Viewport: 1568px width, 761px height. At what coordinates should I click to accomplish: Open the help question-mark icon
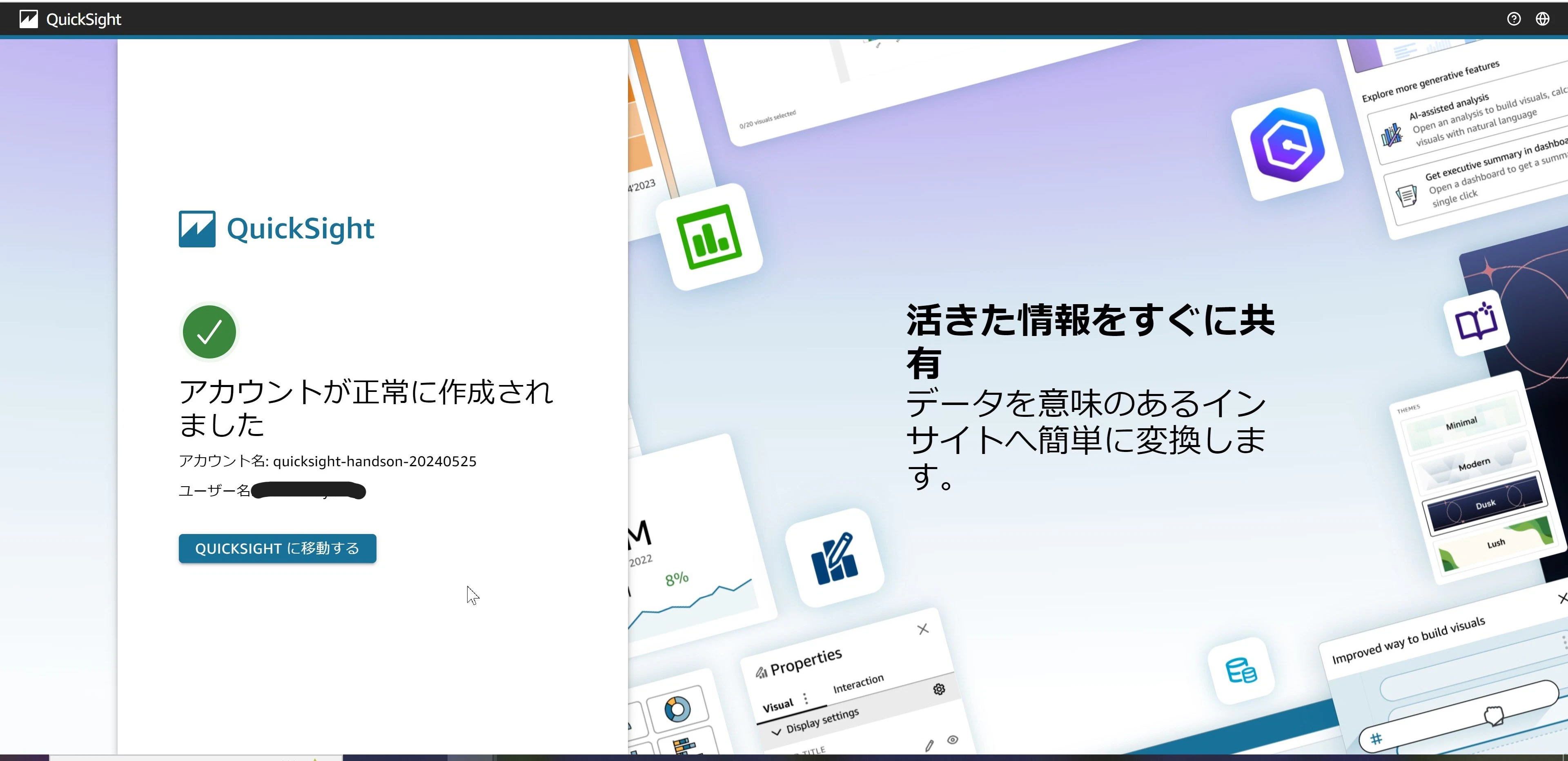[1514, 19]
